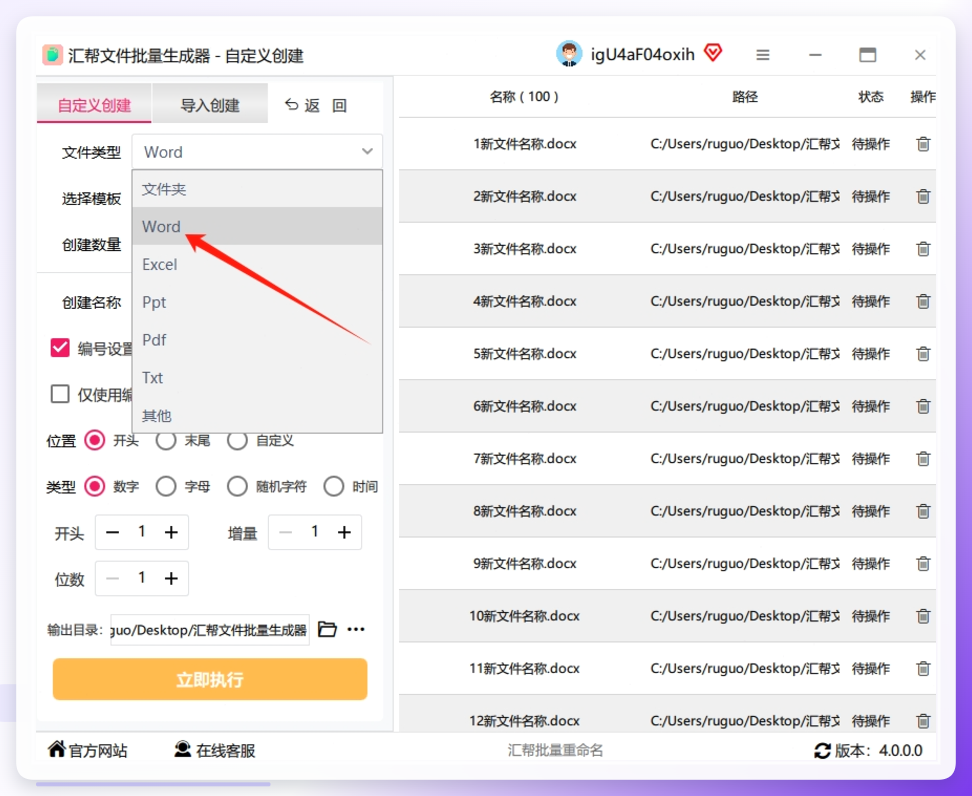This screenshot has width=972, height=796.
Task: Enable the 仅使用编号 checkbox
Action: pyautogui.click(x=60, y=394)
